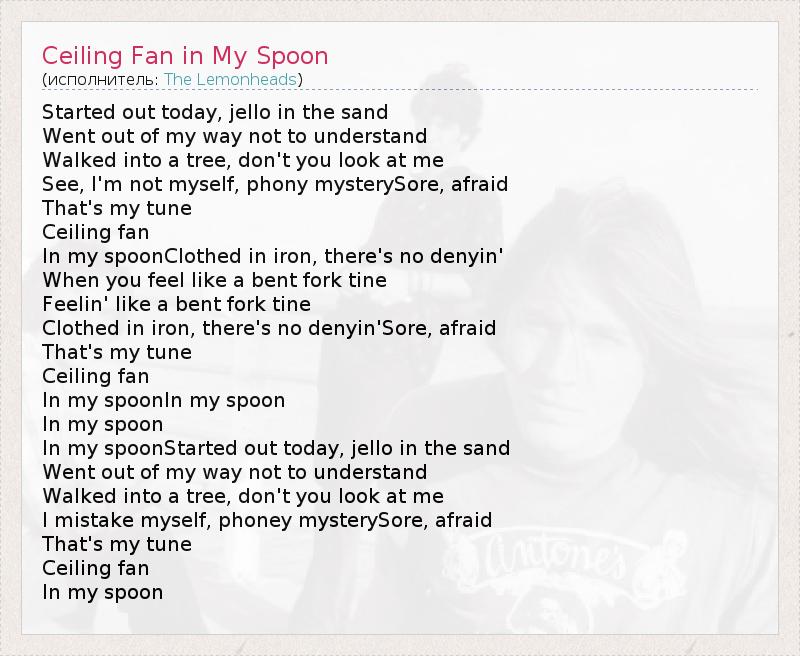Click the lyric 'Feelin' like a bent fork tine'
Viewport: 800px width, 656px height.
[x=176, y=304]
